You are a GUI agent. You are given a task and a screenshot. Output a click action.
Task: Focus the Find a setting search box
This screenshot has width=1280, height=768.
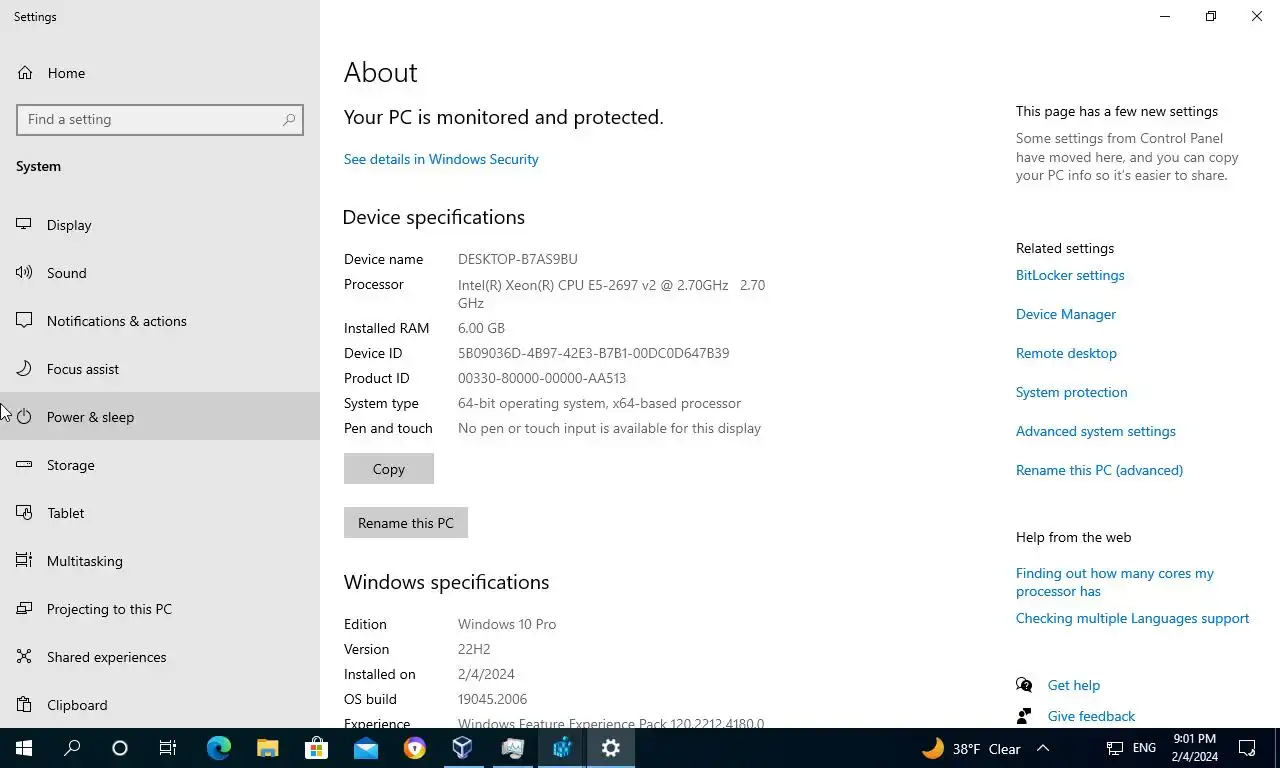[x=160, y=119]
